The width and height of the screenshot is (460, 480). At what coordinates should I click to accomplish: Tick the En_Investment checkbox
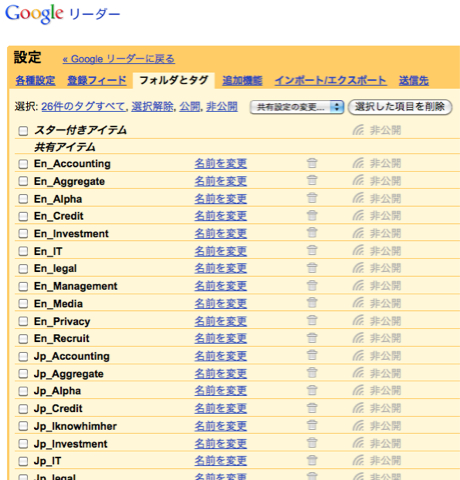coord(23,234)
